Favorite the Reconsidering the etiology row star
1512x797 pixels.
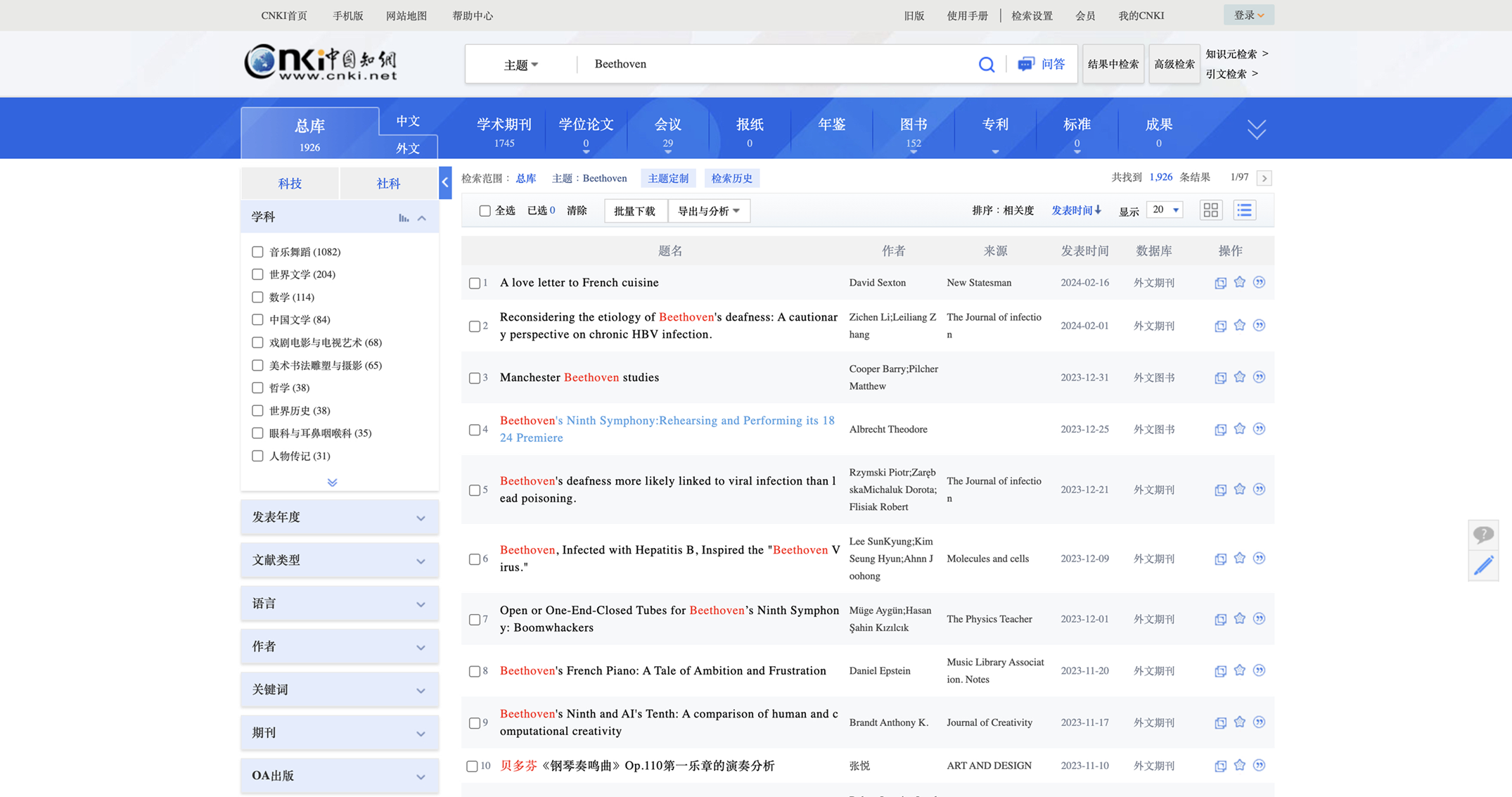[x=1240, y=325]
